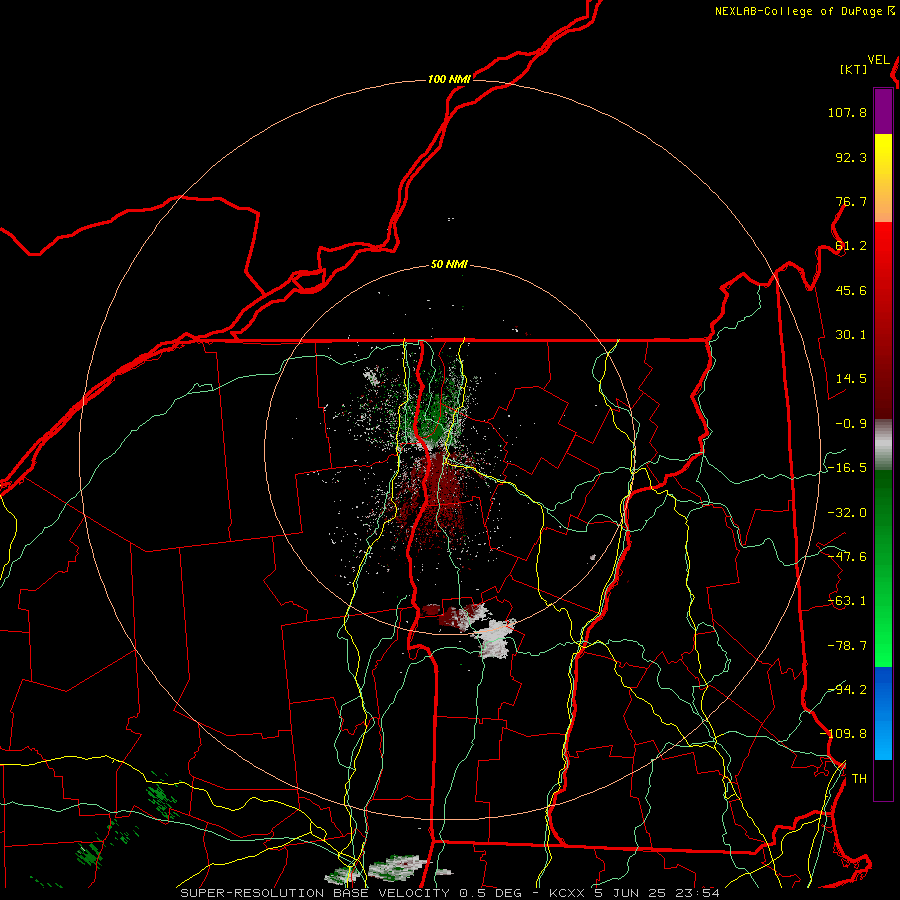Select the 61.2 scale value
Image resolution: width=900 pixels, height=900 pixels.
coord(851,246)
